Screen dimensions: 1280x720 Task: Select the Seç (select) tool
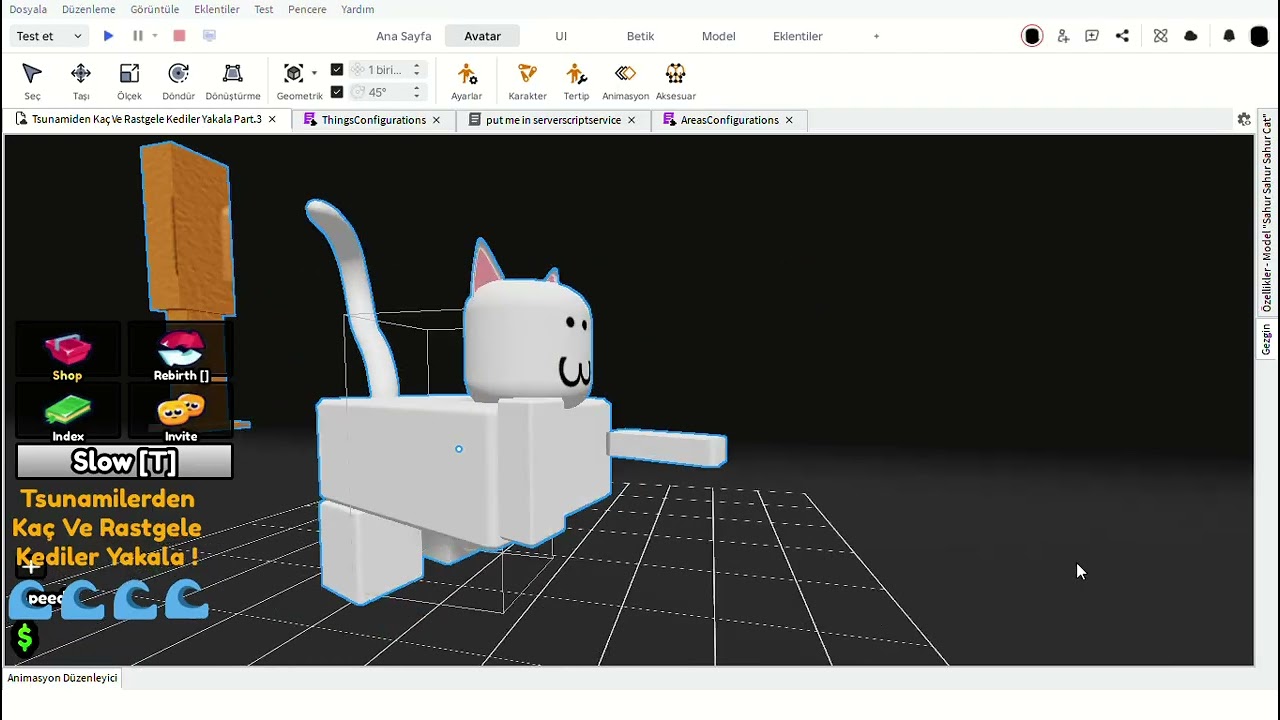pos(32,81)
